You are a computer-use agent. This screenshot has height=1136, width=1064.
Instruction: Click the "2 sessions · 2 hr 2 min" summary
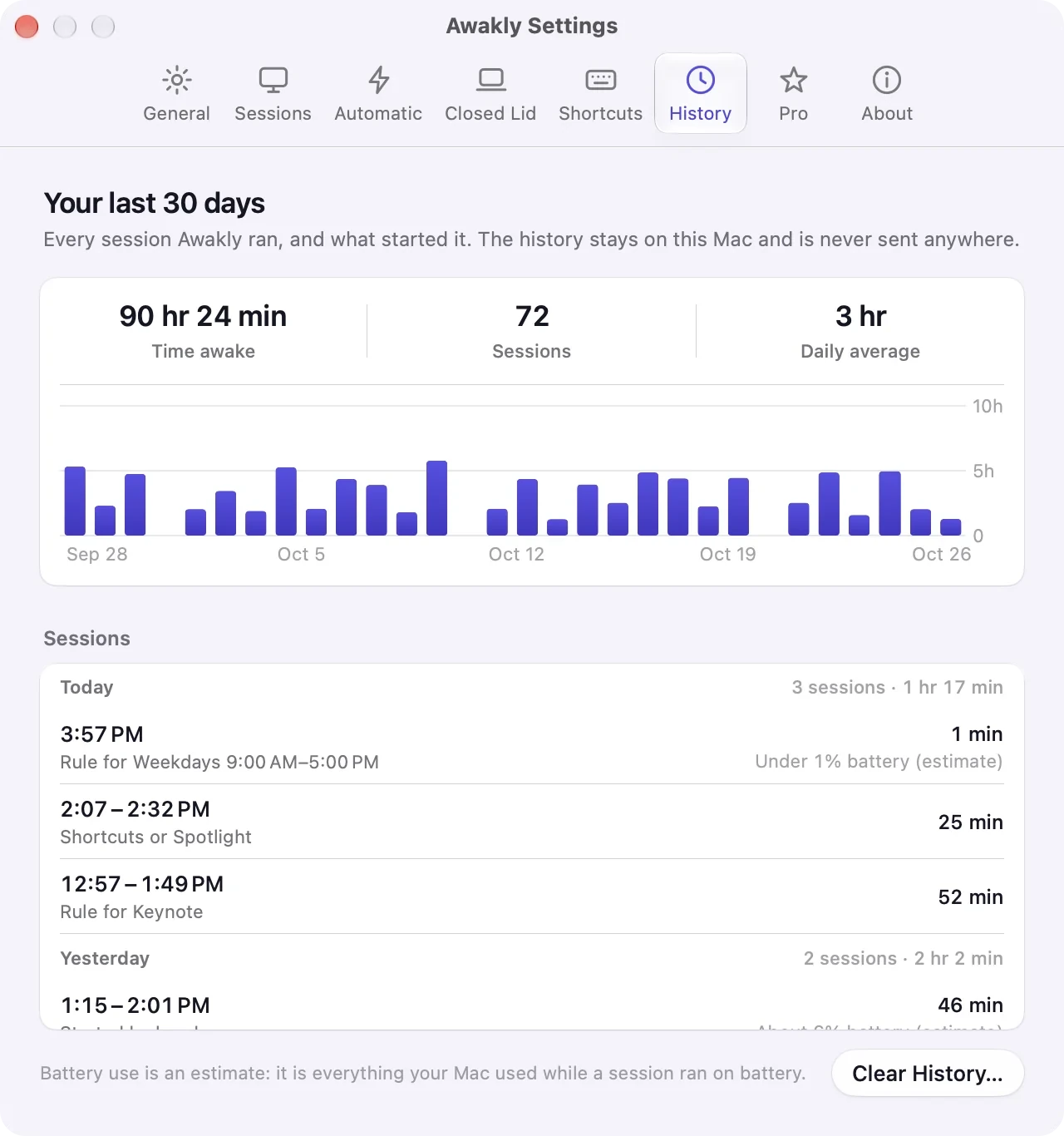click(903, 958)
